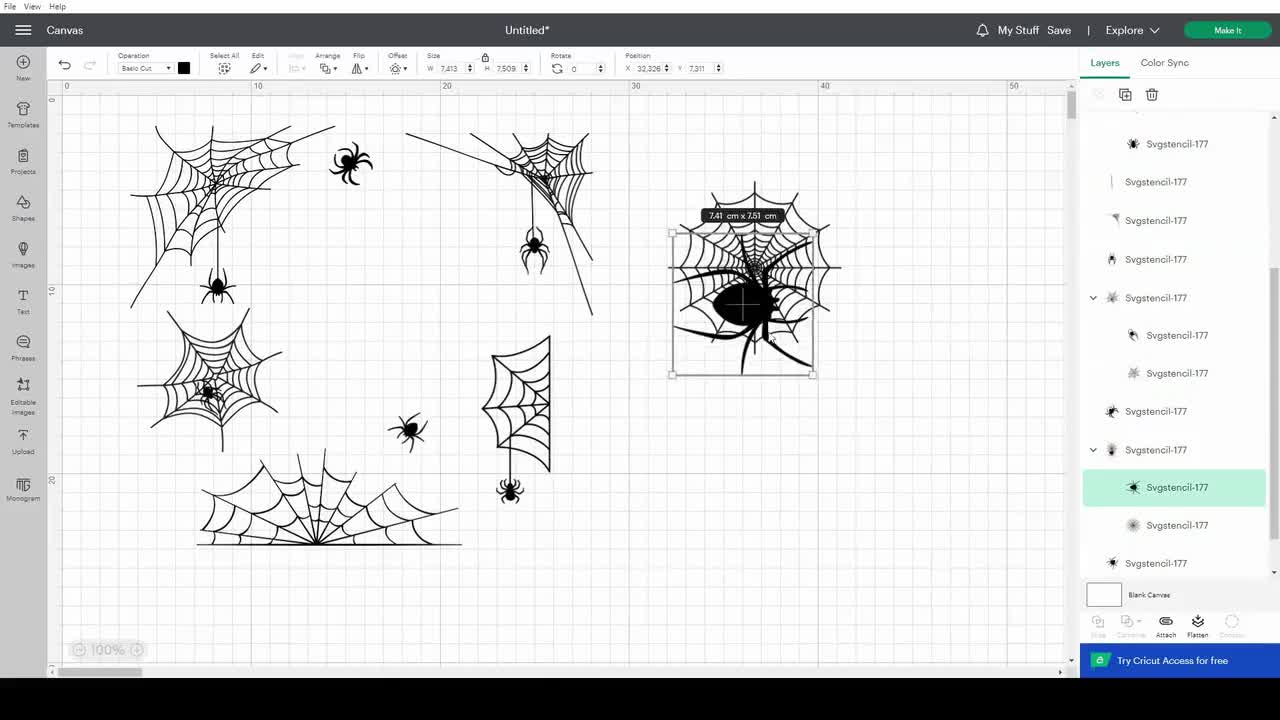Image resolution: width=1280 pixels, height=720 pixels.
Task: Collapse the expanded Svgstencil-177 group chevron
Action: click(x=1093, y=449)
